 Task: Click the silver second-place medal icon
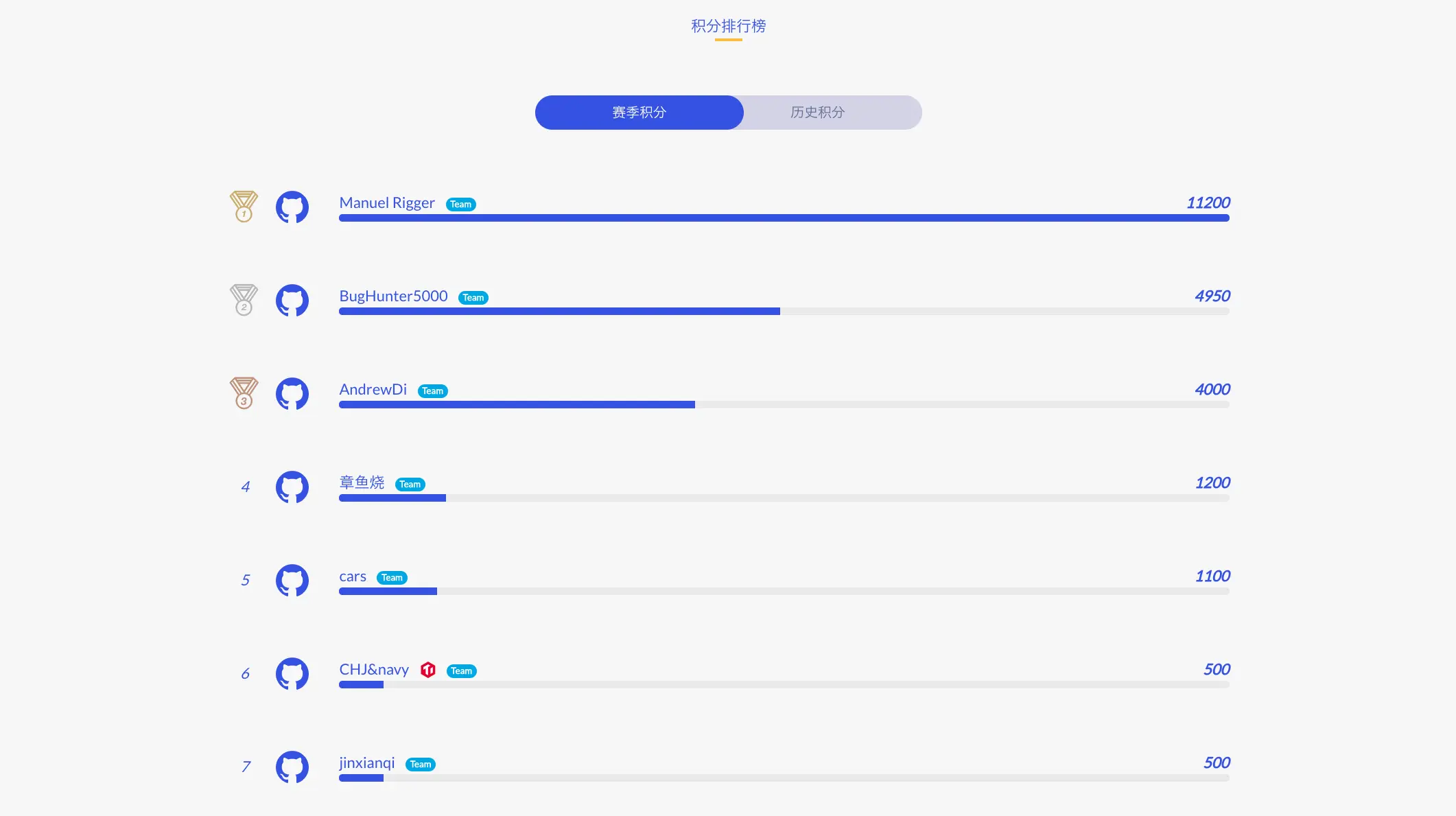click(244, 300)
